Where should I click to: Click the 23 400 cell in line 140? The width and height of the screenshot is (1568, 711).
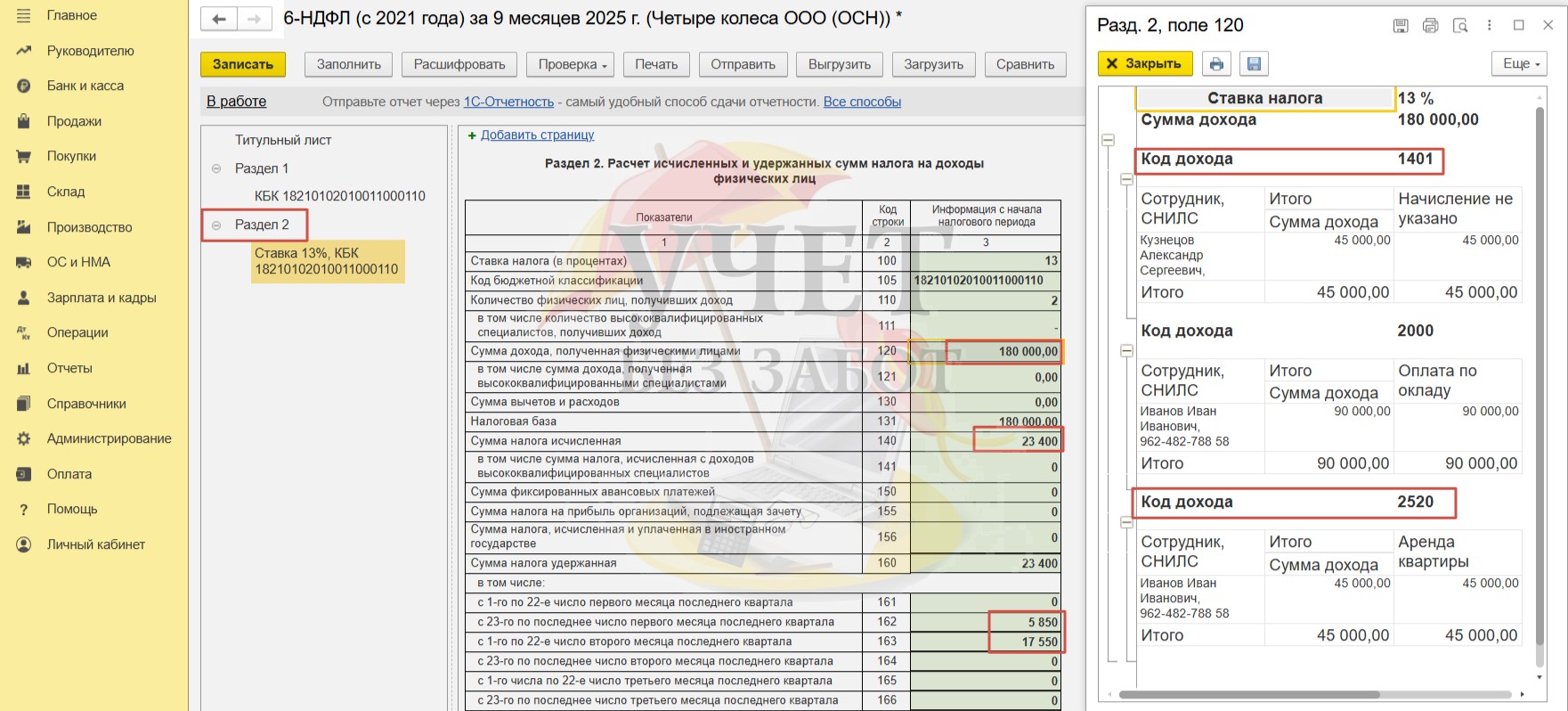coord(987,441)
